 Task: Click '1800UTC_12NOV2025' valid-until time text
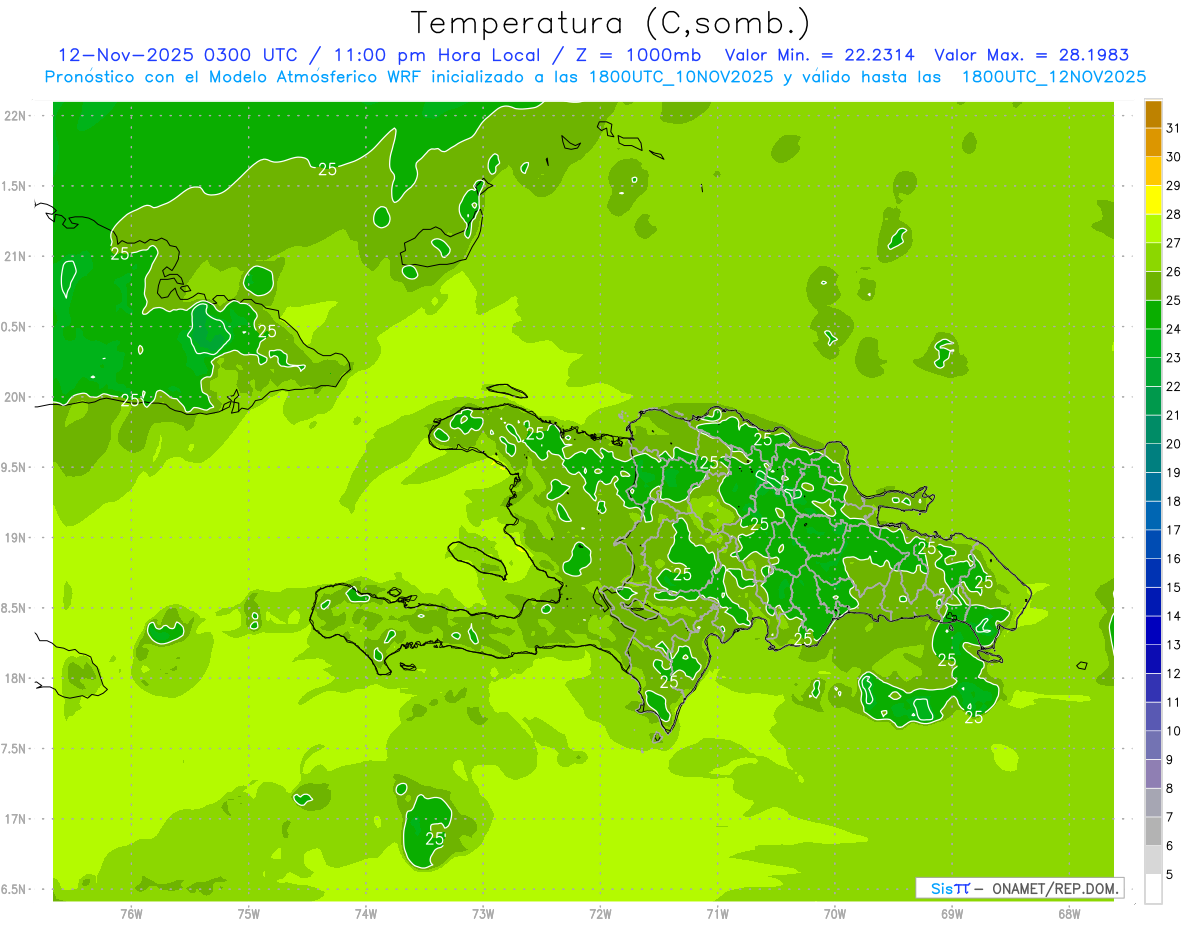[x=1053, y=77]
